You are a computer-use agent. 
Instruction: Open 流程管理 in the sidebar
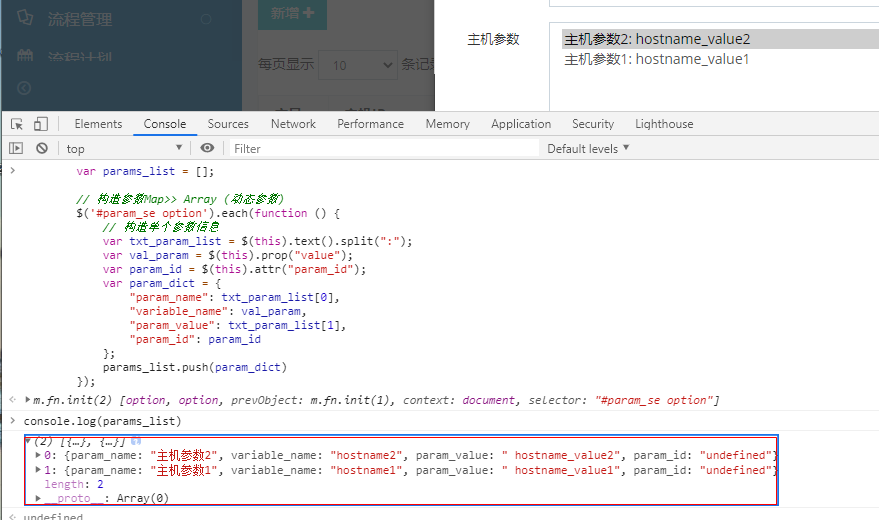80,20
